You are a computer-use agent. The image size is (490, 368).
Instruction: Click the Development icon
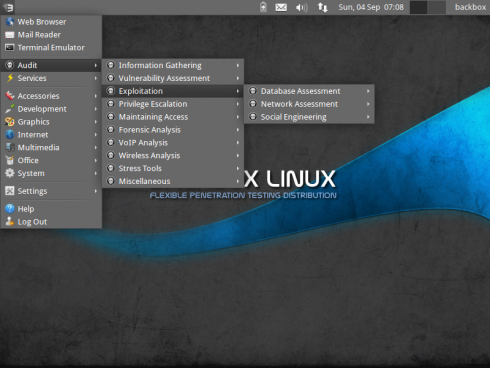pos(10,109)
